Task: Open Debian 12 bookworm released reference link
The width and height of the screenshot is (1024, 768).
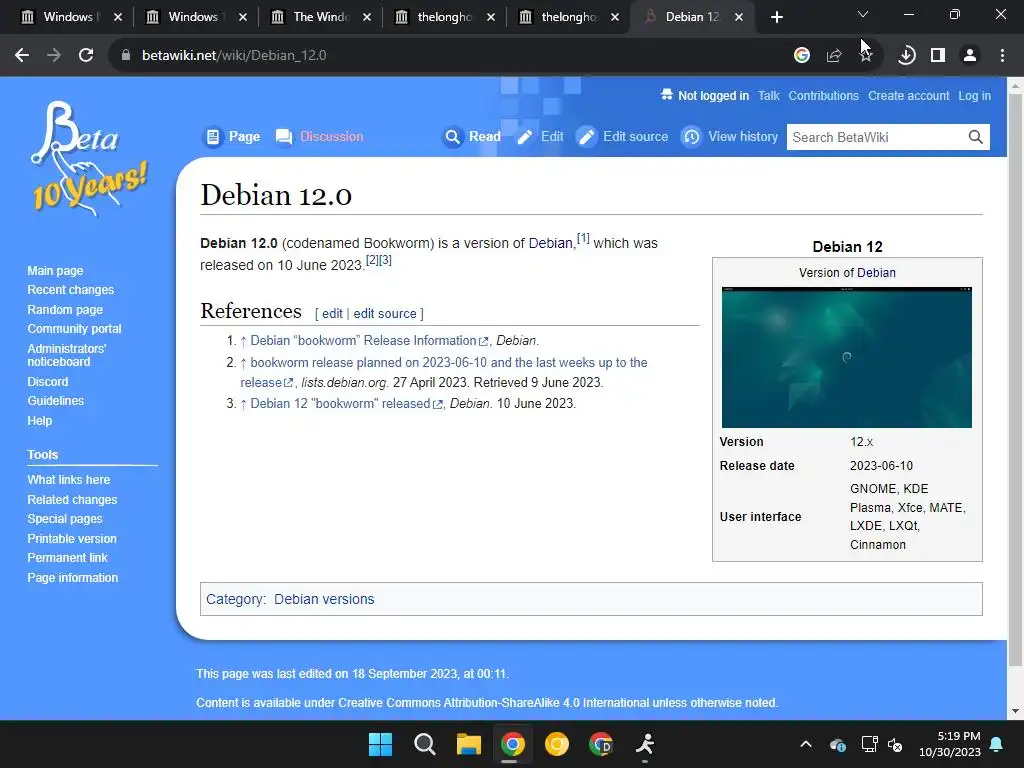Action: [x=346, y=404]
